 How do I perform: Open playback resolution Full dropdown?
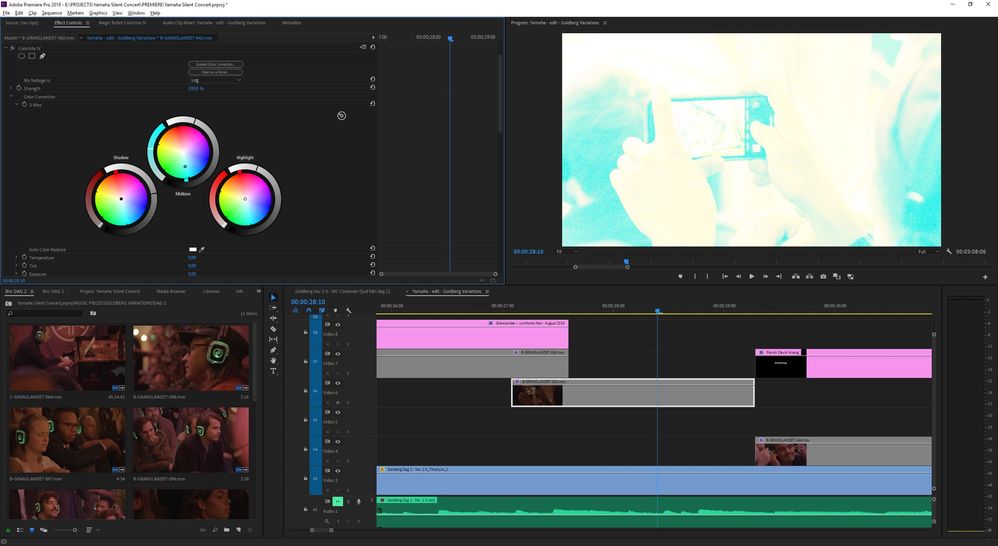(x=928, y=251)
